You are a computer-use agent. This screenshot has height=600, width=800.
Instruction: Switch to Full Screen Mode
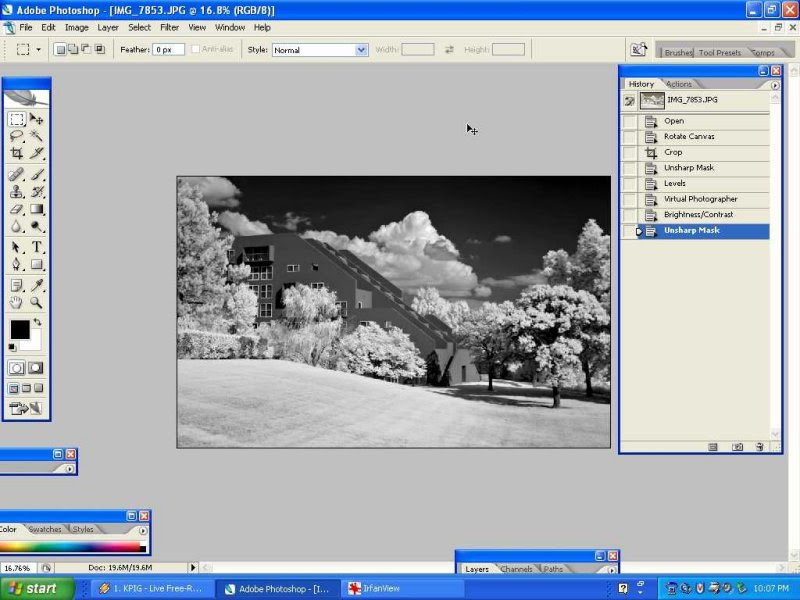(38, 389)
